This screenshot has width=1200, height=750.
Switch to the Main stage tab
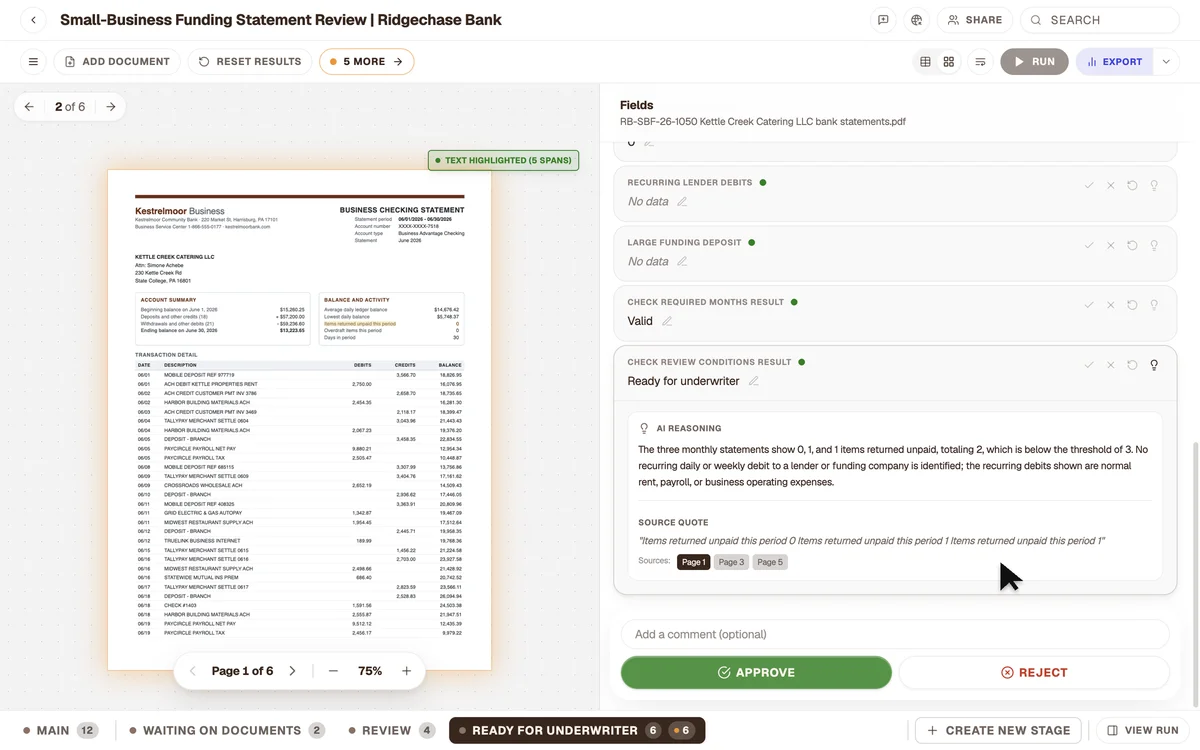point(60,731)
